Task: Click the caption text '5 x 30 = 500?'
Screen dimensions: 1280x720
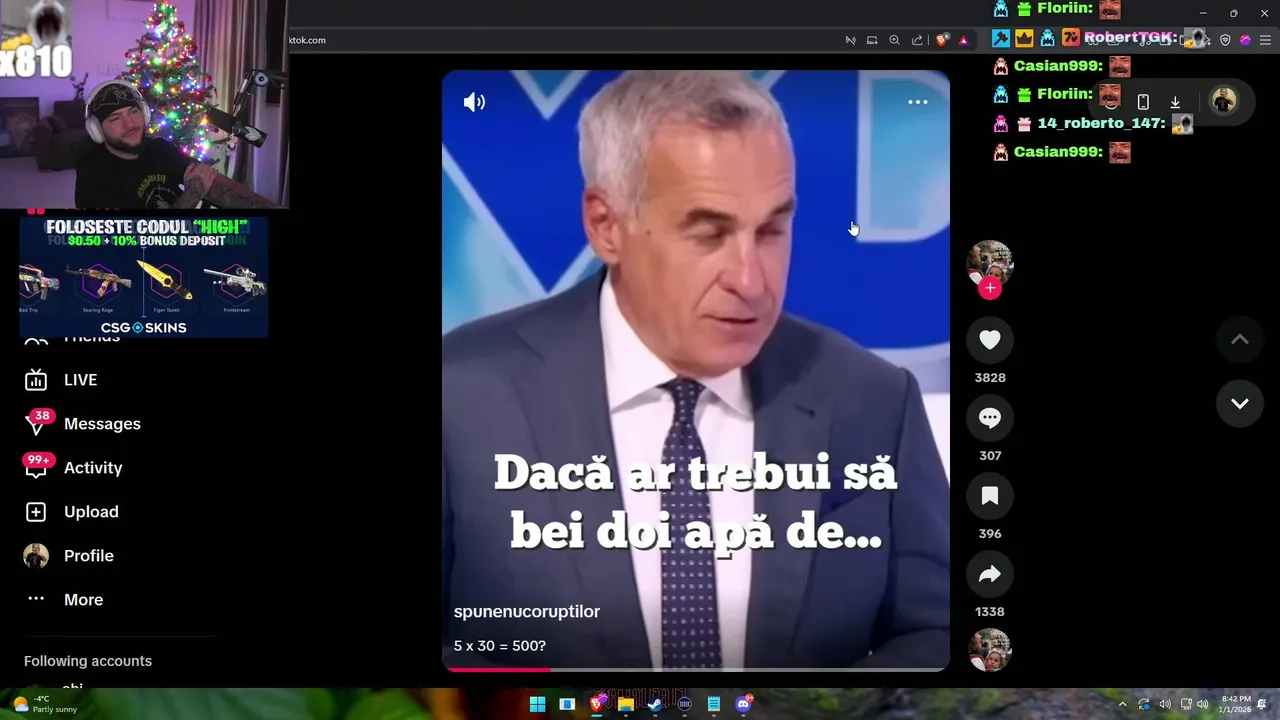Action: pyautogui.click(x=500, y=646)
